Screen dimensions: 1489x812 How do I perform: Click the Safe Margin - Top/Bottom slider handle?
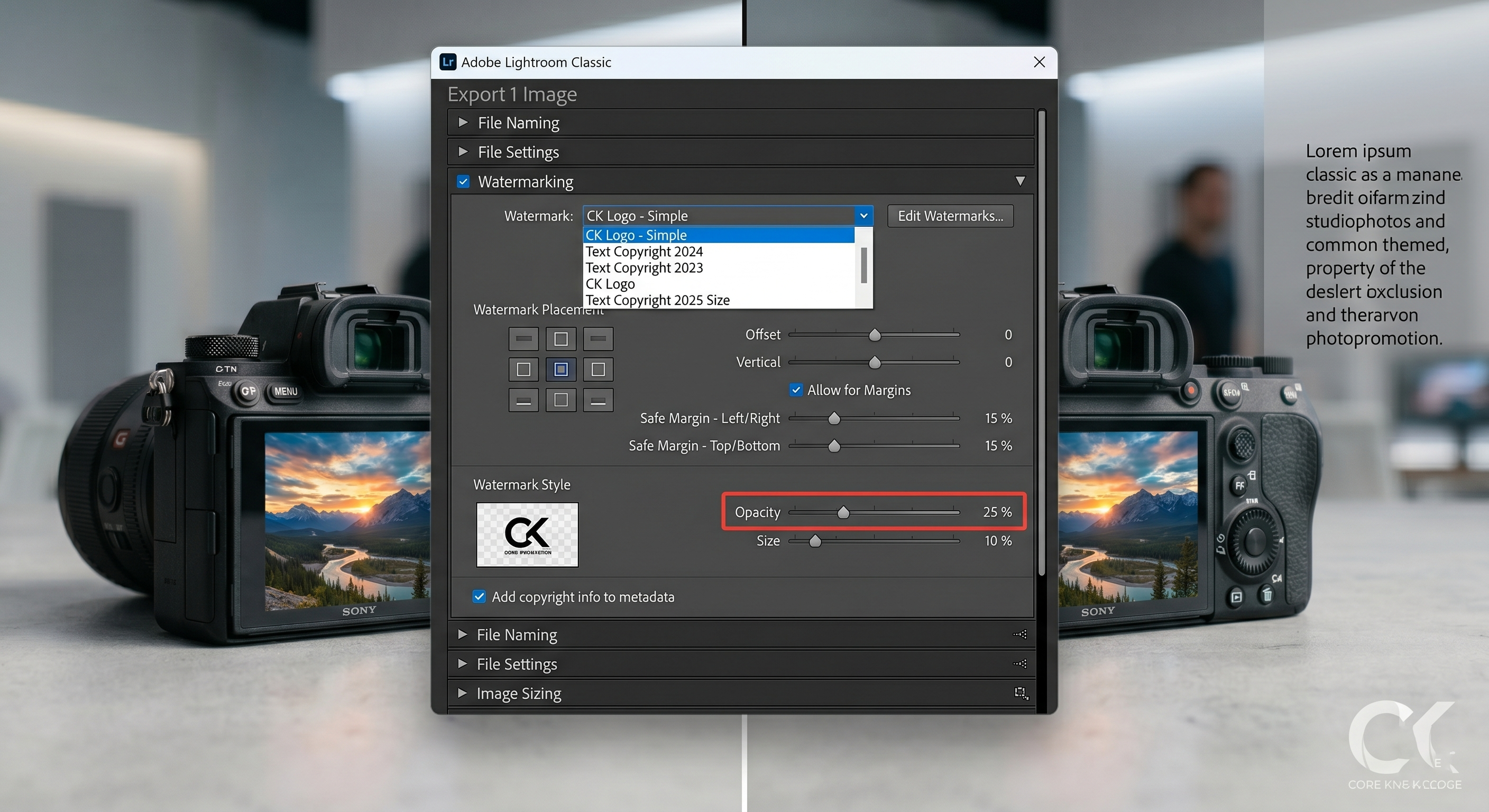pyautogui.click(x=834, y=446)
